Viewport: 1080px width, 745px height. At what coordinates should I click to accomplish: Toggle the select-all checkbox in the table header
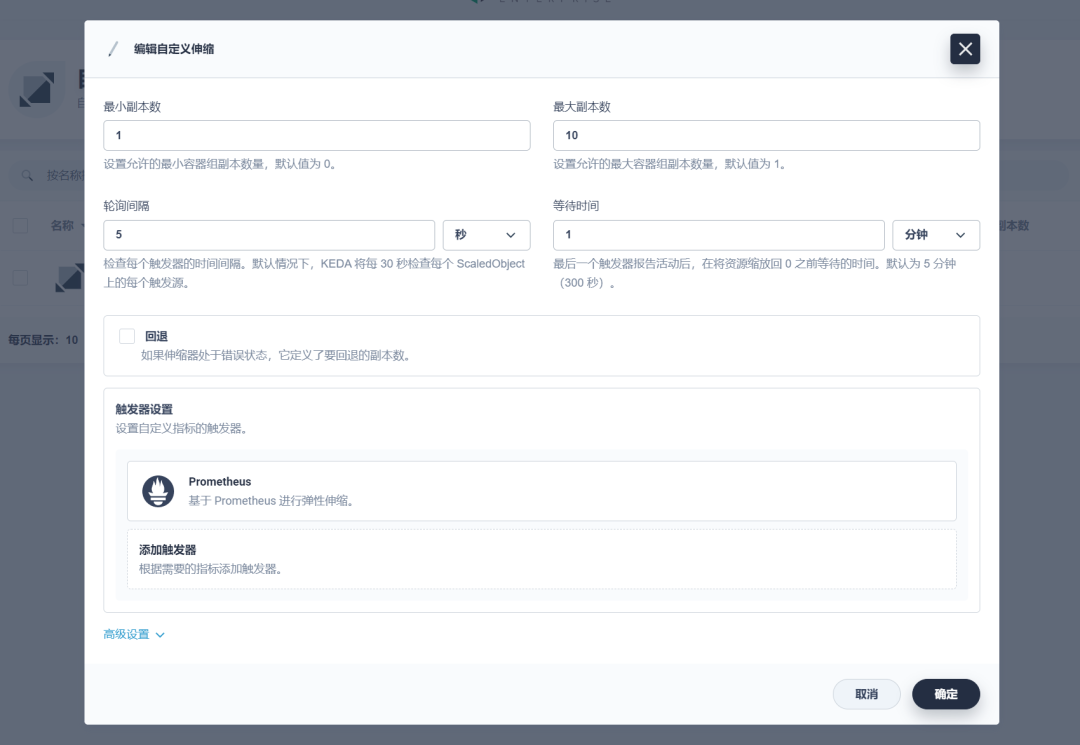click(x=19, y=225)
